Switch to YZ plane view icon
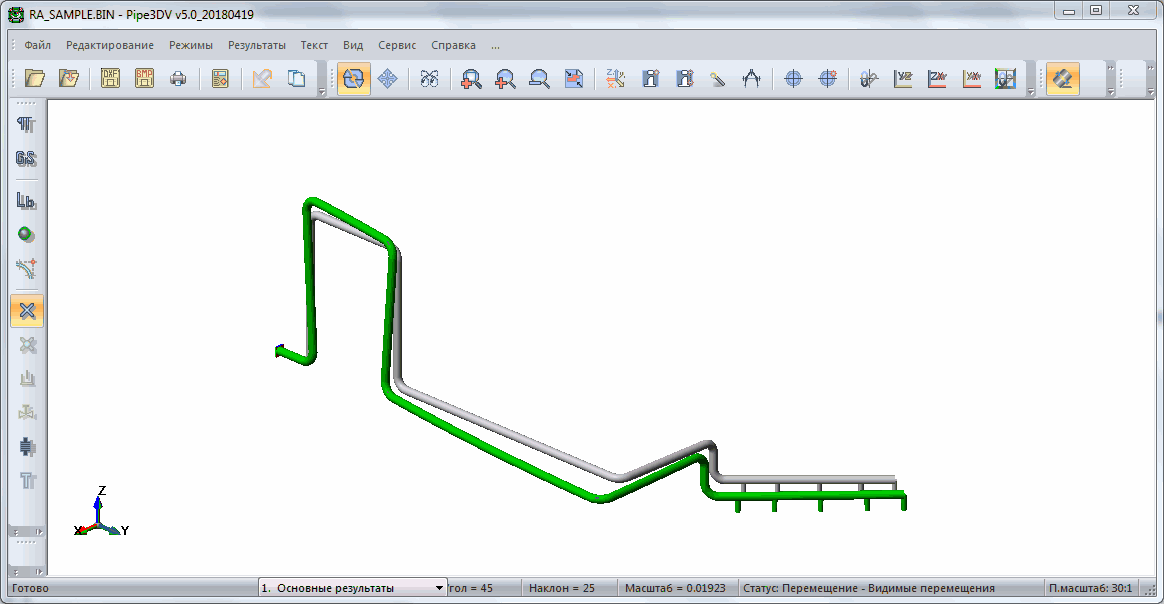 903,79
